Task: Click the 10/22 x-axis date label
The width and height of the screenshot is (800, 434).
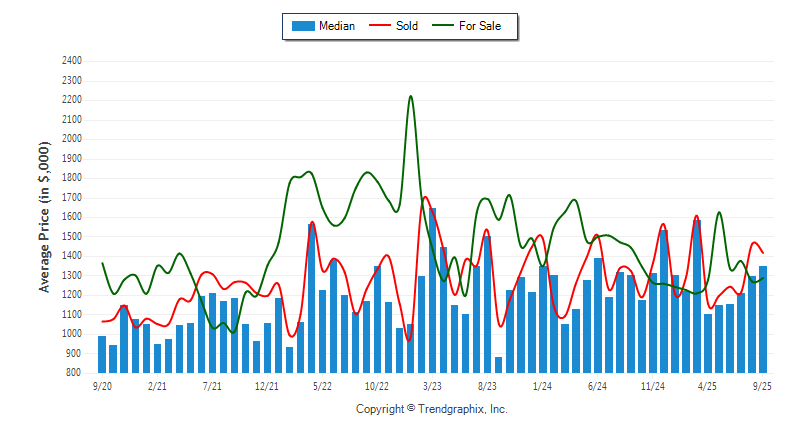Action: 377,385
